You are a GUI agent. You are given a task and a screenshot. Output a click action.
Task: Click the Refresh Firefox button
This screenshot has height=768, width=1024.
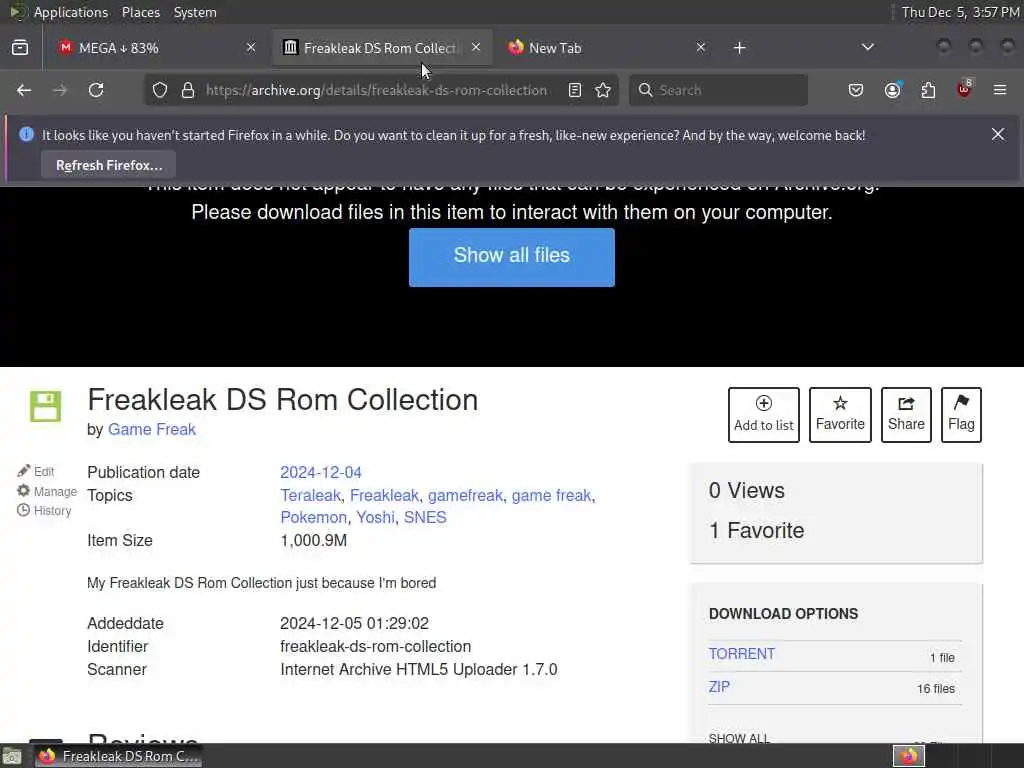tap(109, 165)
